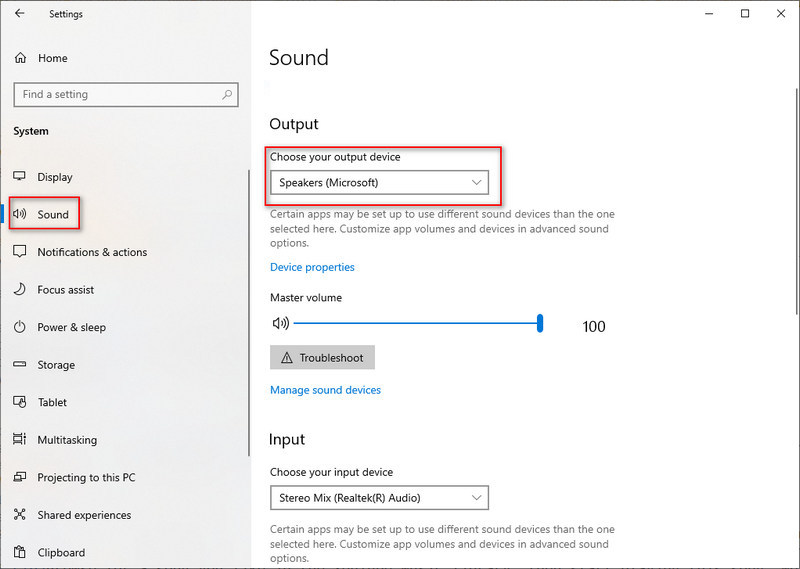Click the Focus assist moon icon

pyautogui.click(x=19, y=289)
